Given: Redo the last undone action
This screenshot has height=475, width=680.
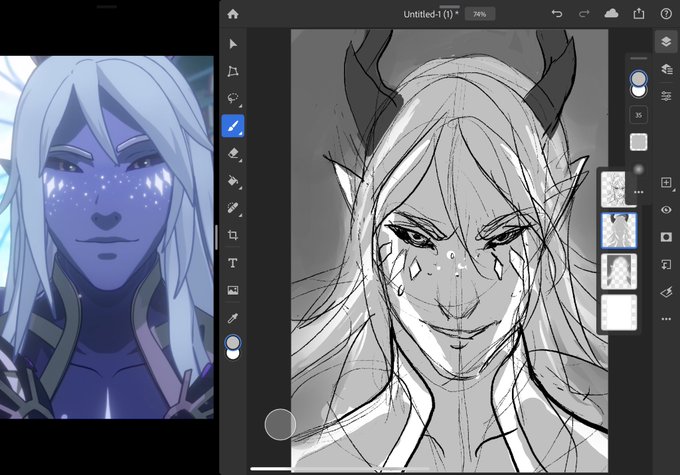Looking at the screenshot, I should tap(584, 14).
